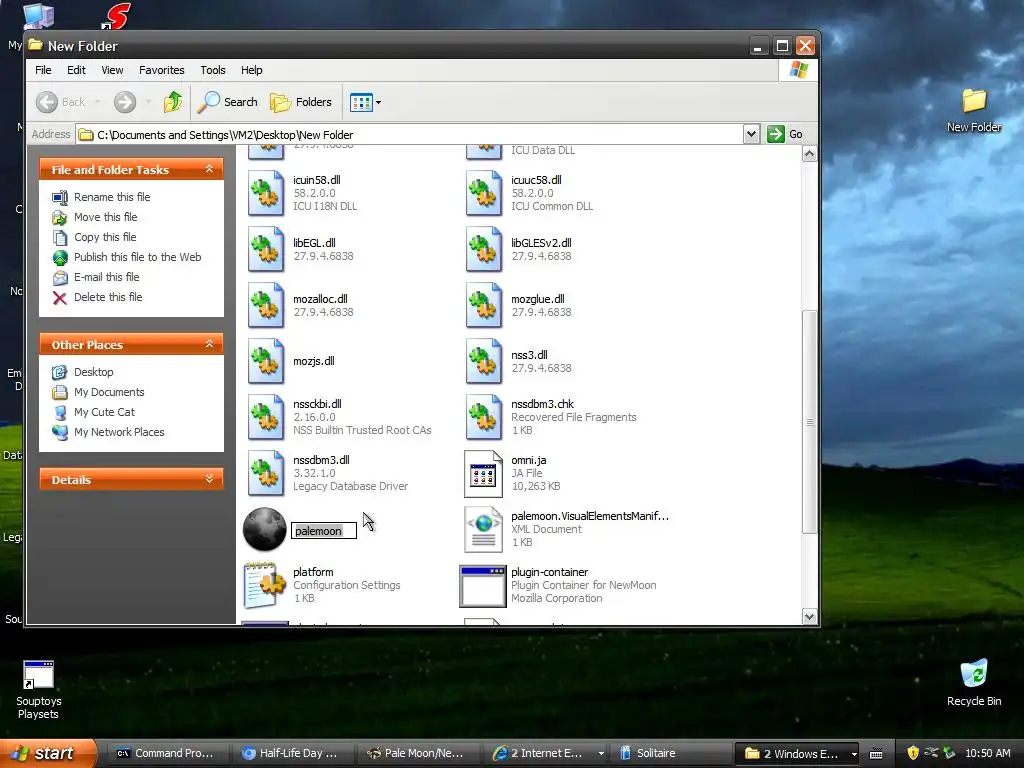Screen dimensions: 1024x768
Task: Expand the Details panel
Action: (210, 479)
